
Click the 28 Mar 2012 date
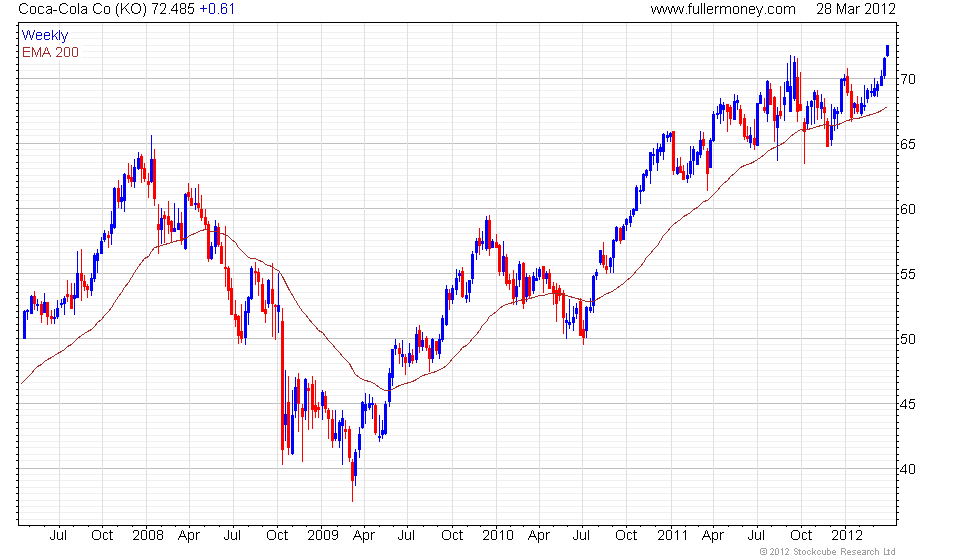pos(856,9)
